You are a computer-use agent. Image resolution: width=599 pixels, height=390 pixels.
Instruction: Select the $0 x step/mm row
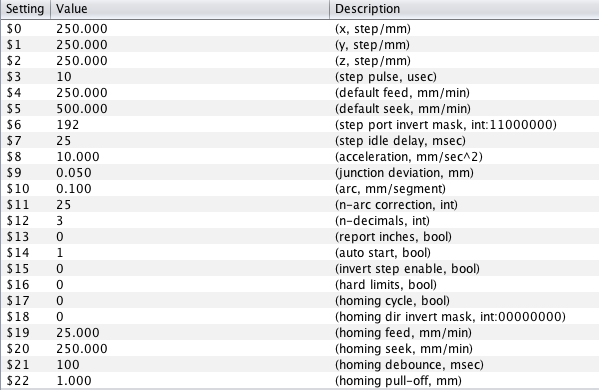[x=300, y=29]
